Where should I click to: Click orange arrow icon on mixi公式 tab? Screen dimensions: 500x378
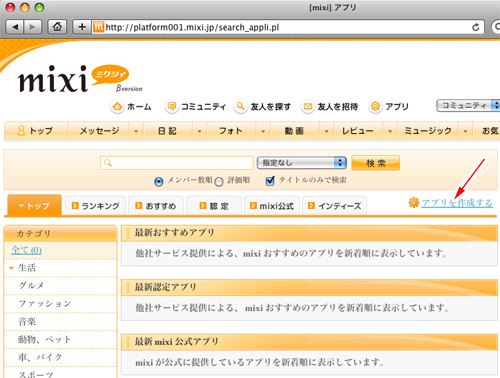point(253,206)
